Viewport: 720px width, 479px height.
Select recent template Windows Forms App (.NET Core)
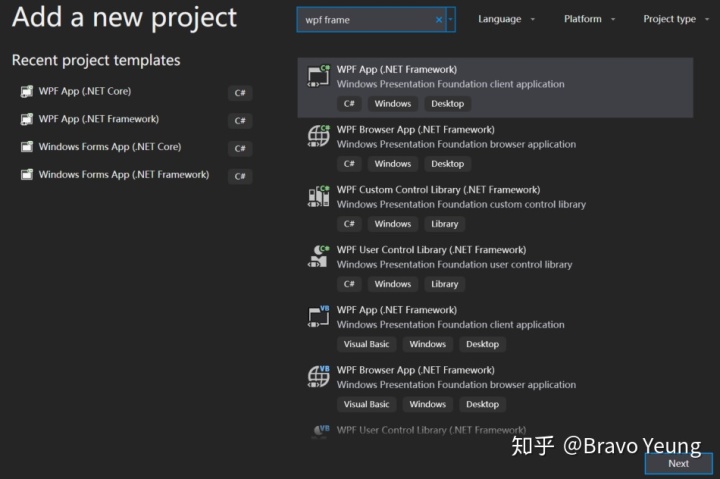click(x=110, y=147)
